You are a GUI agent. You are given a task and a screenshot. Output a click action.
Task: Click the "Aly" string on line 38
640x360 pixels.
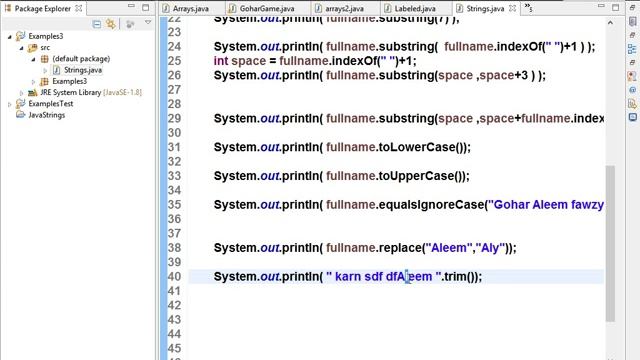491,248
